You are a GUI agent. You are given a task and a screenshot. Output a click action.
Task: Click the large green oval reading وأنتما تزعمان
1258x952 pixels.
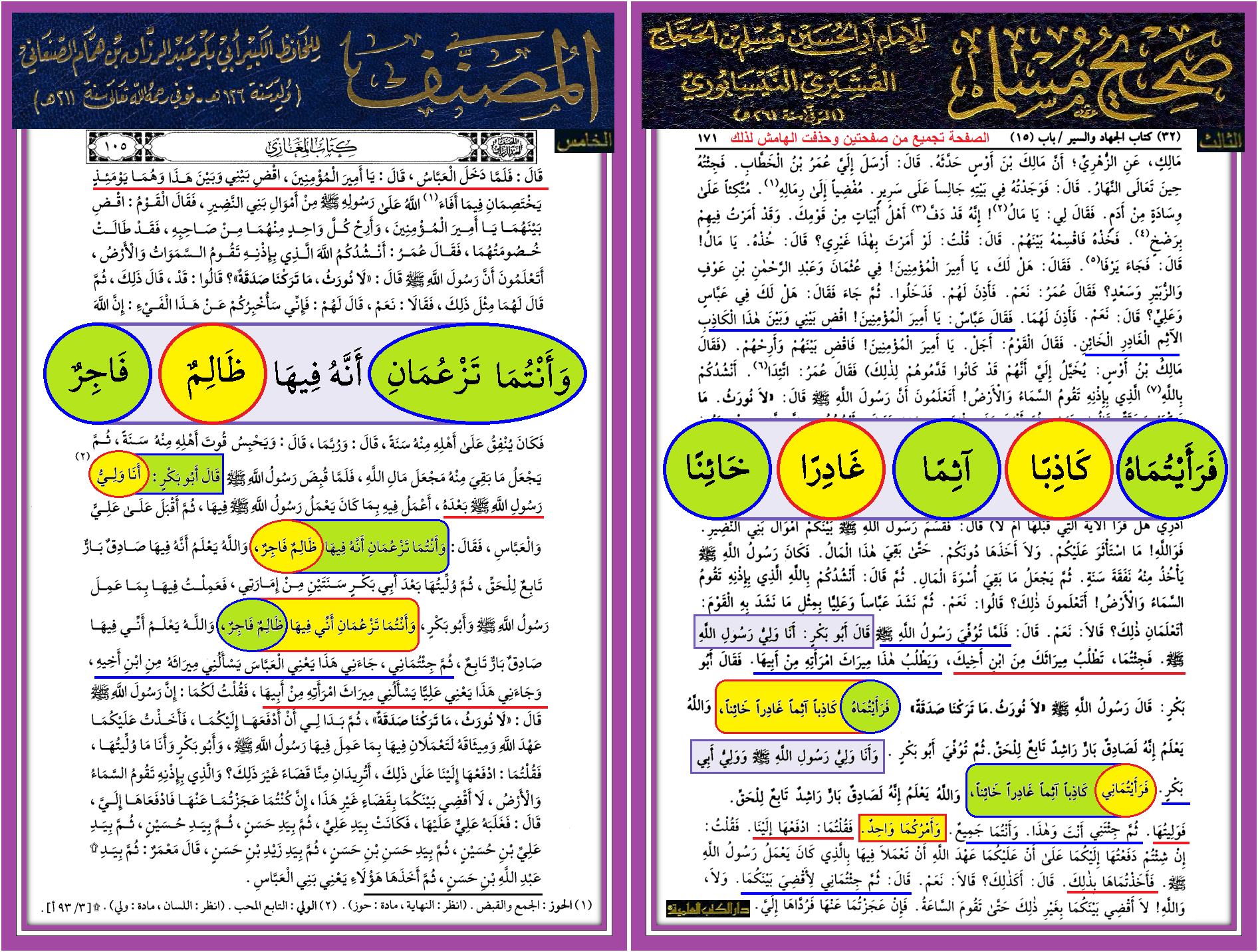pyautogui.click(x=477, y=374)
